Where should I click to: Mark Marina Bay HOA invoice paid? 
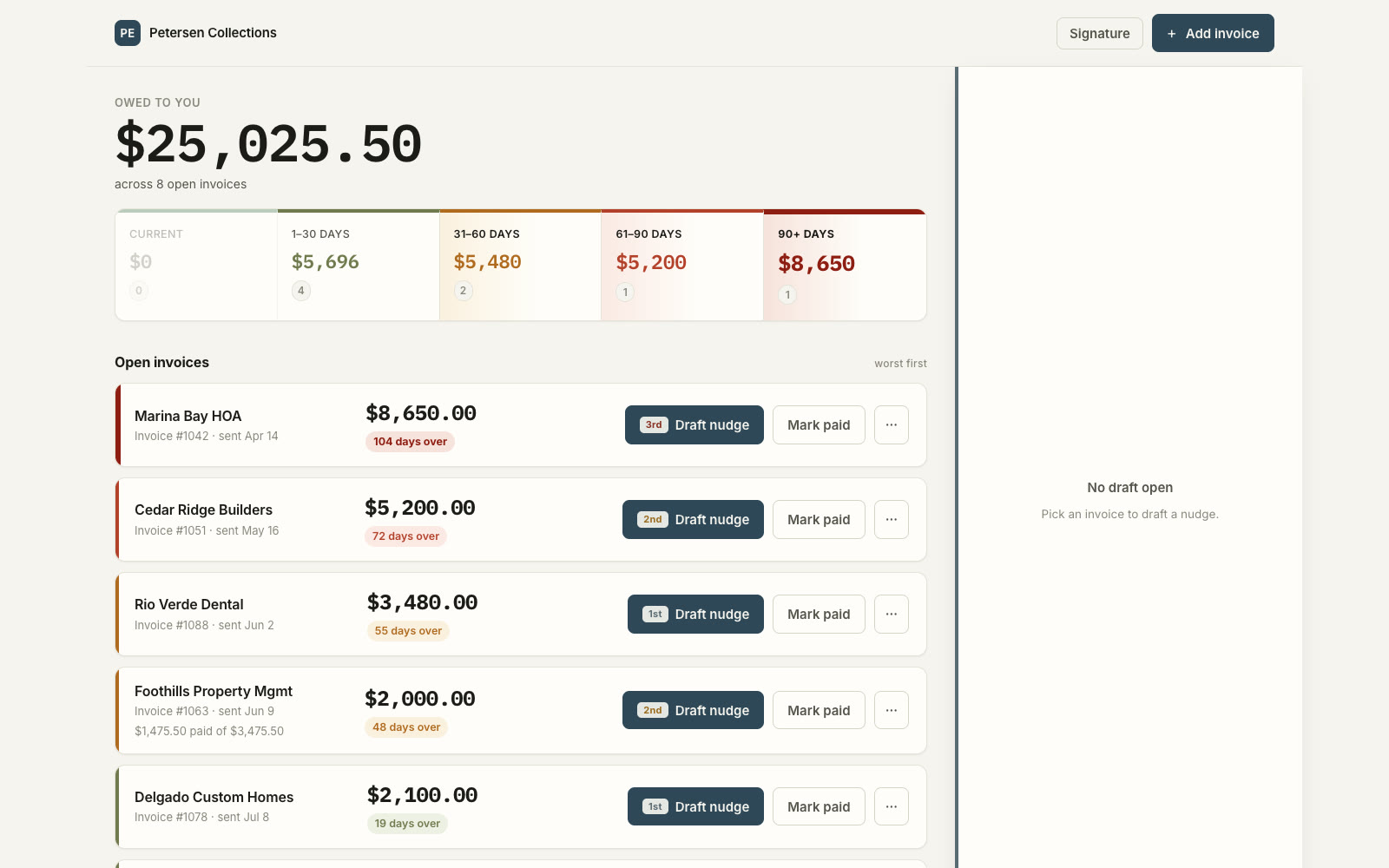819,425
